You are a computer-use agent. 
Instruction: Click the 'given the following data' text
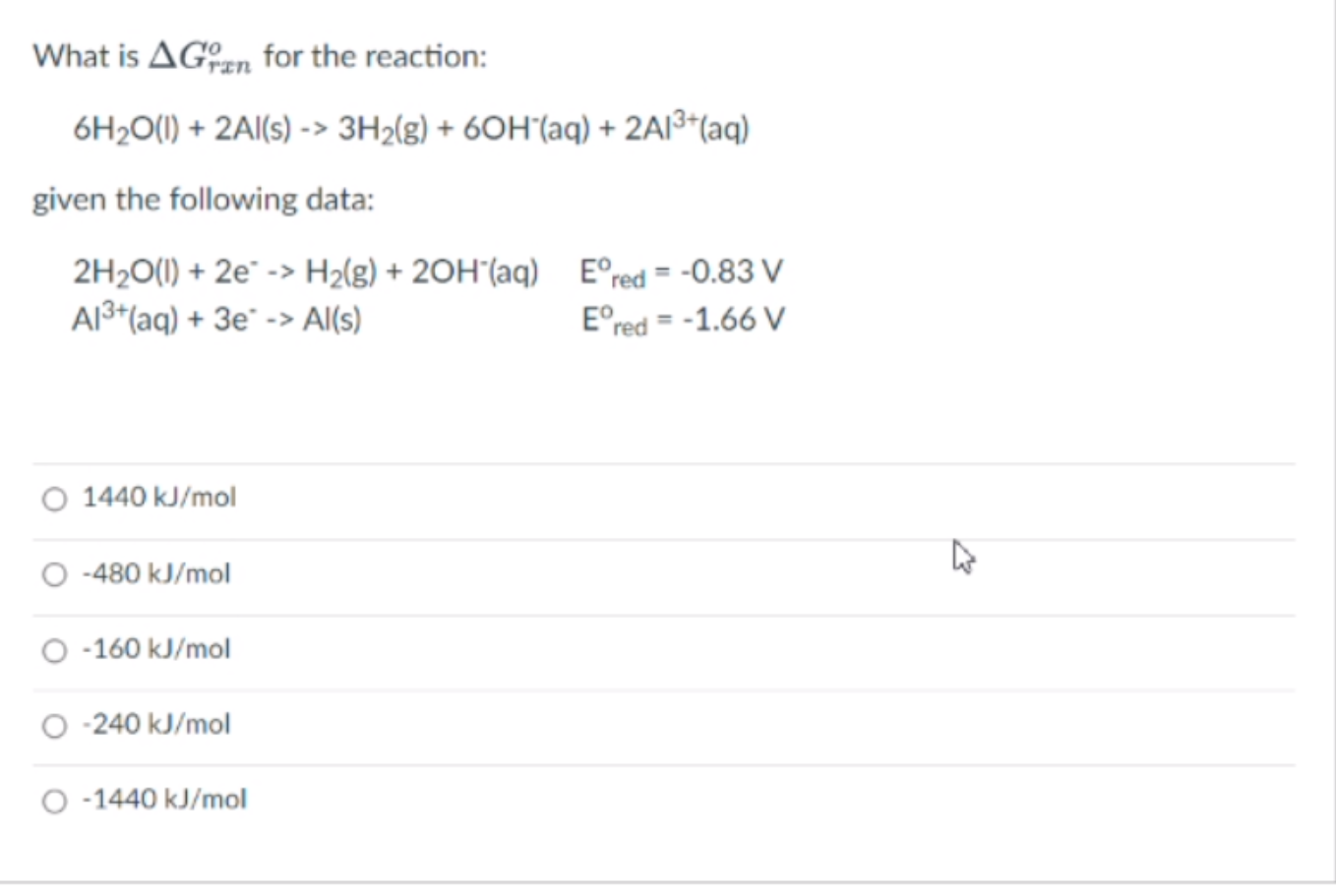click(204, 200)
